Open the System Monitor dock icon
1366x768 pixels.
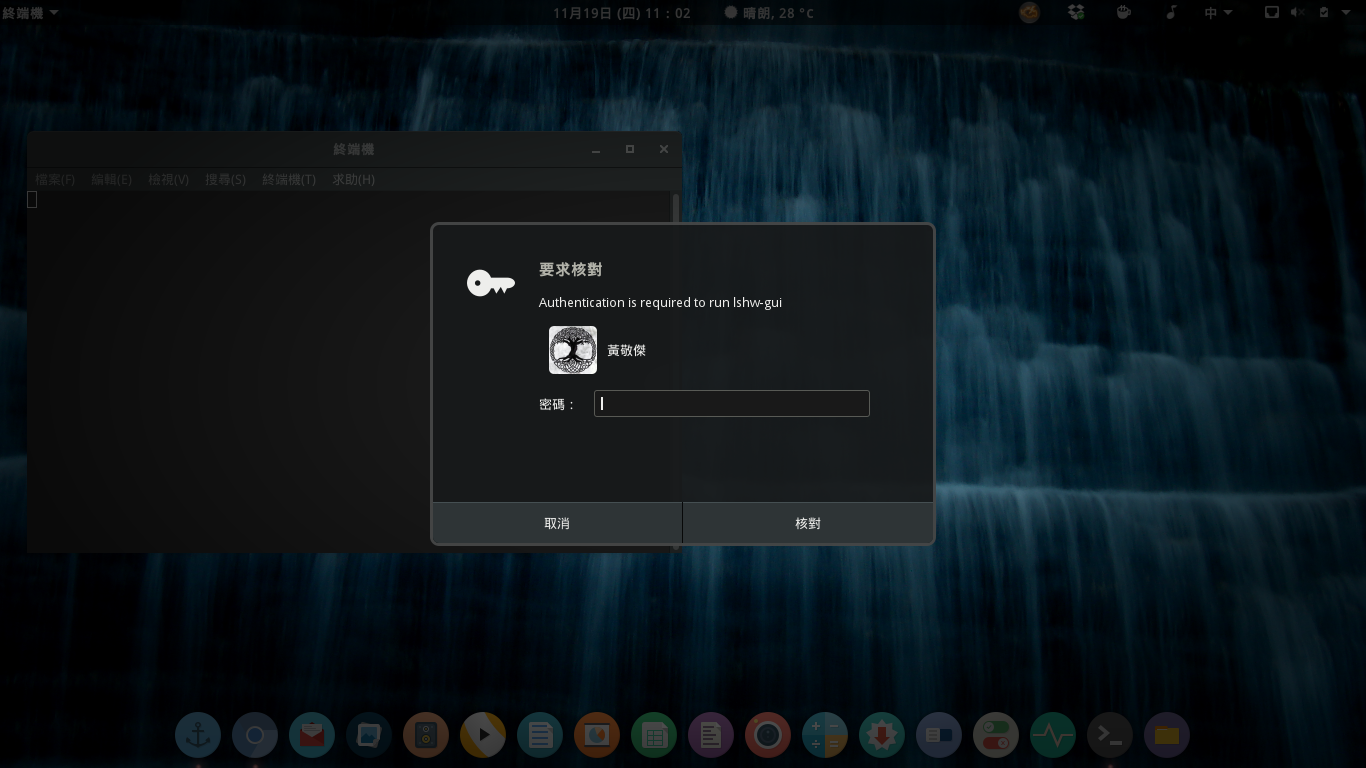pos(1053,735)
